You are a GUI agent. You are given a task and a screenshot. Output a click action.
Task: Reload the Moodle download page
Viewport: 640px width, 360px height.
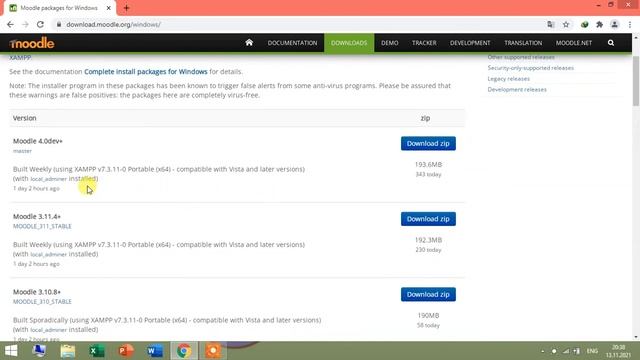[x=40, y=24]
